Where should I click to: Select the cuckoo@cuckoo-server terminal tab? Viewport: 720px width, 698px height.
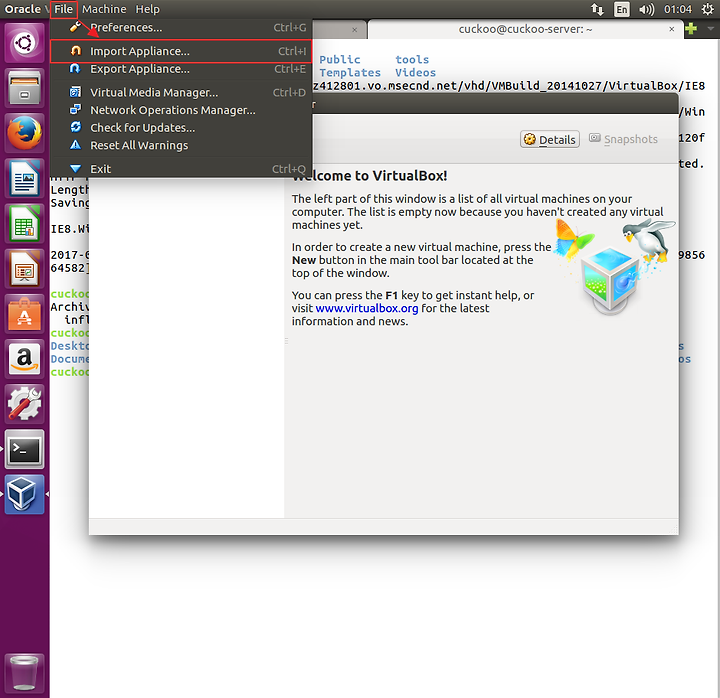pyautogui.click(x=525, y=29)
